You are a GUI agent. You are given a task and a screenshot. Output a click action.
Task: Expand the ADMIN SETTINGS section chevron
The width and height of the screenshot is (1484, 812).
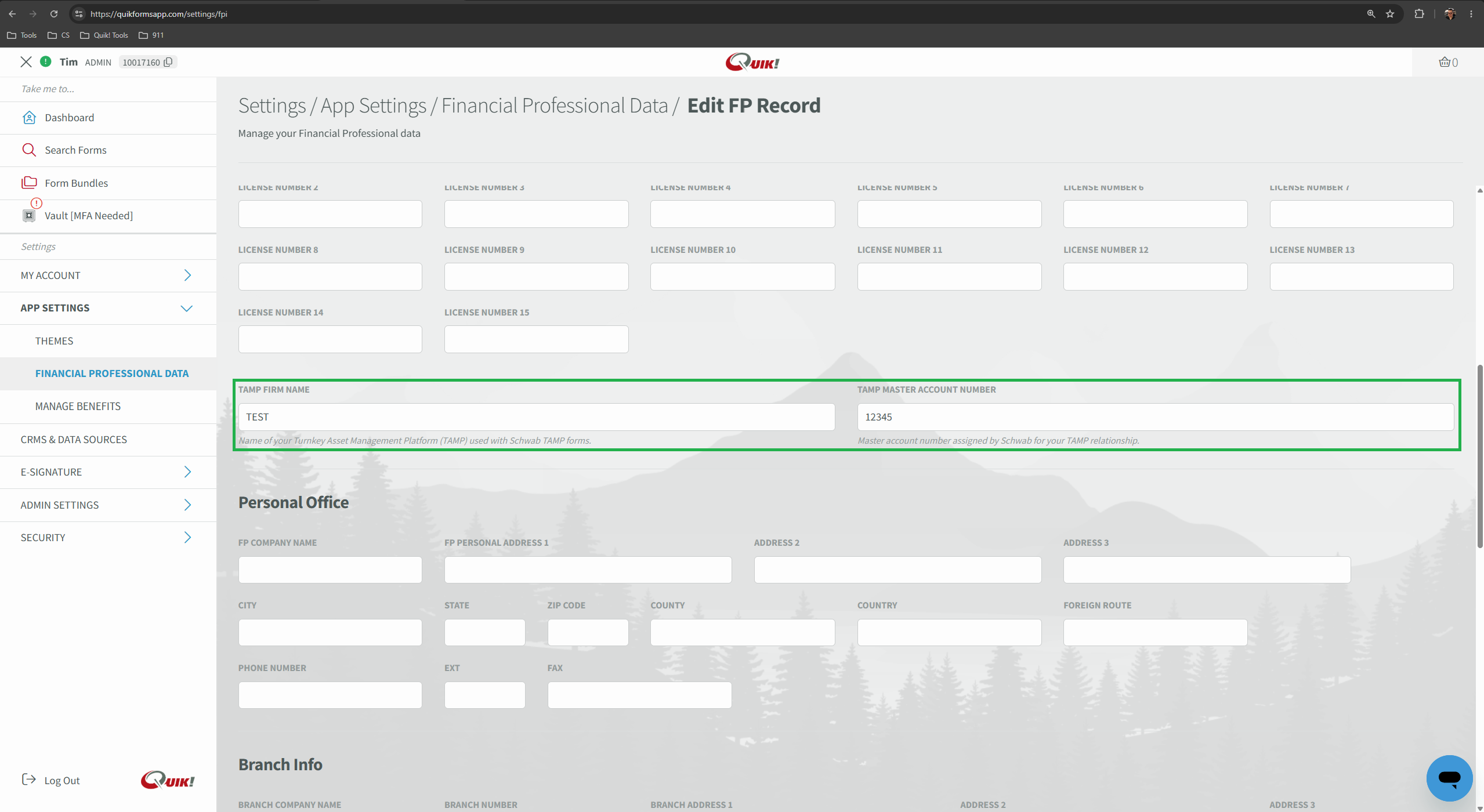(x=187, y=505)
